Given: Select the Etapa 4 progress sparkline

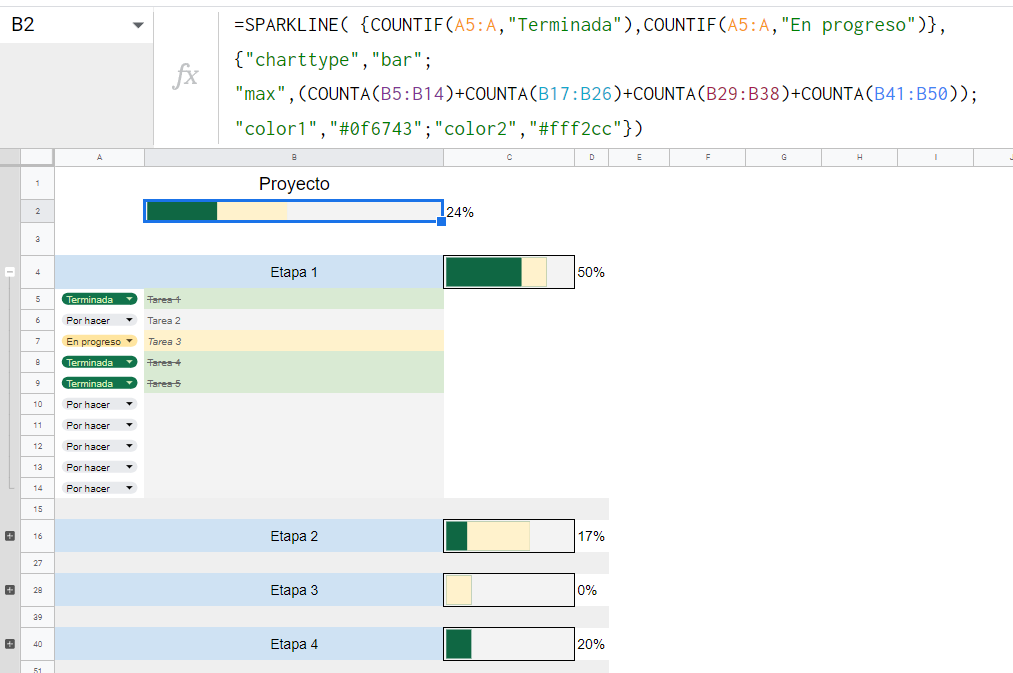Looking at the screenshot, I should coord(509,644).
